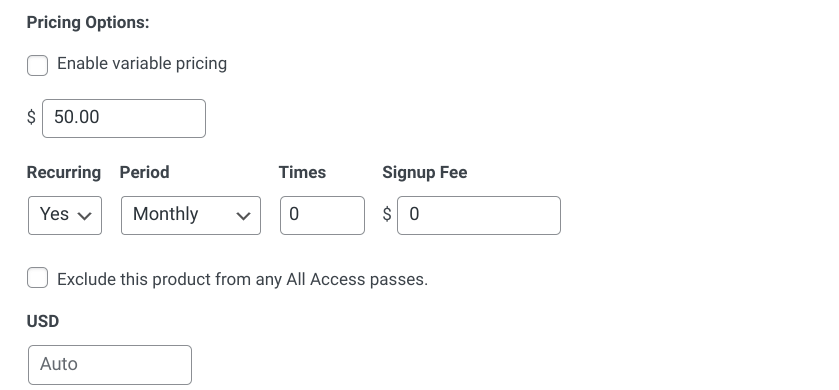Click the Recurring column label
The height and width of the screenshot is (390, 839).
pyautogui.click(x=64, y=172)
